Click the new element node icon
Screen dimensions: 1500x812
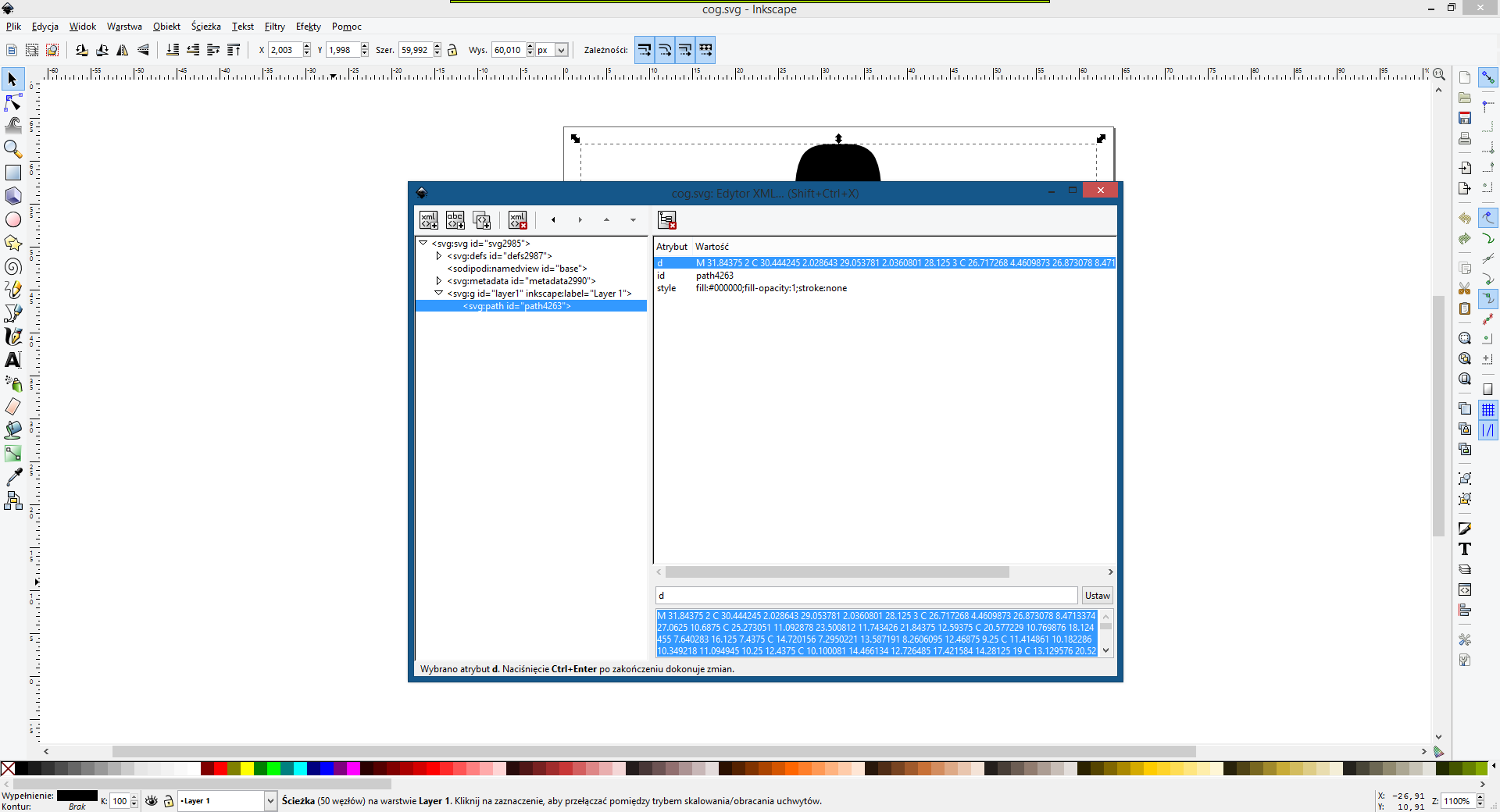click(429, 220)
